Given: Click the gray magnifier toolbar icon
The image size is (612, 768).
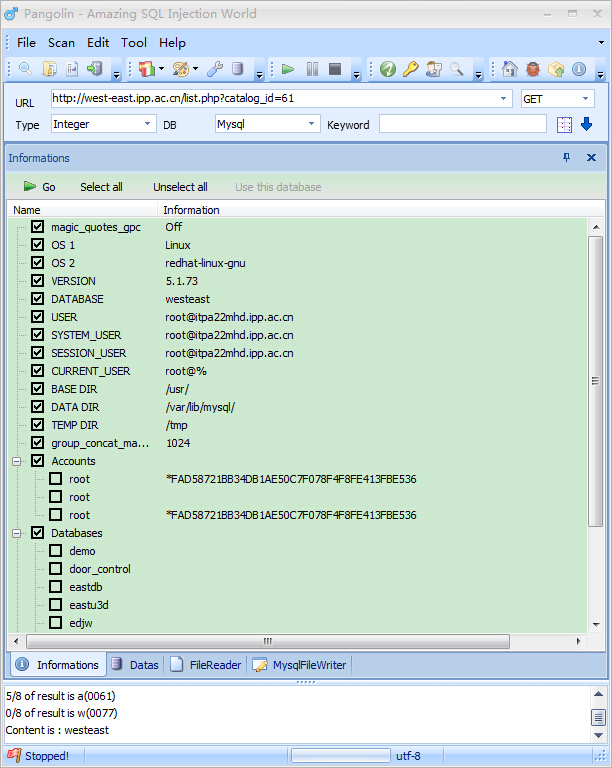Looking at the screenshot, I should point(457,69).
